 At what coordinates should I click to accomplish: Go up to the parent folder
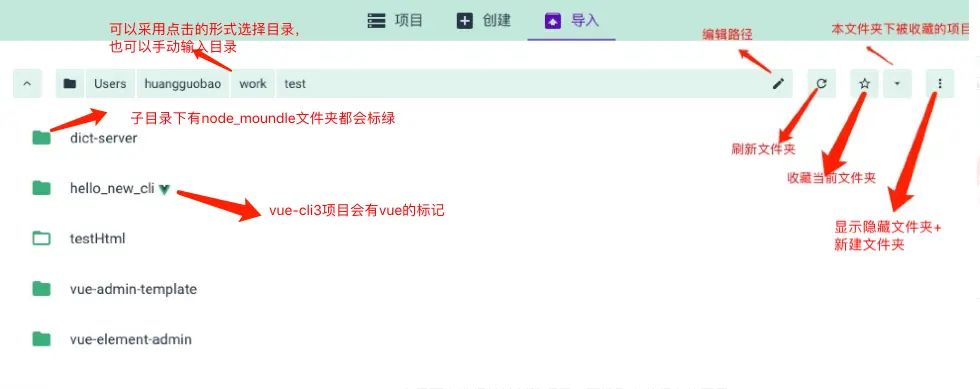click(27, 84)
